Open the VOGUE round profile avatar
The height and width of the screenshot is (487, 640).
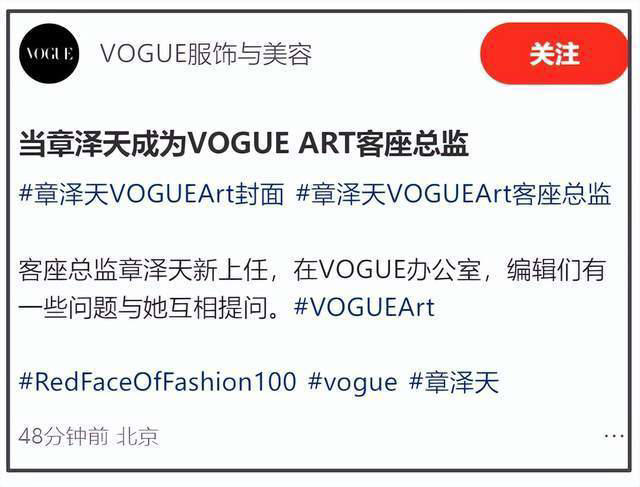pyautogui.click(x=49, y=54)
